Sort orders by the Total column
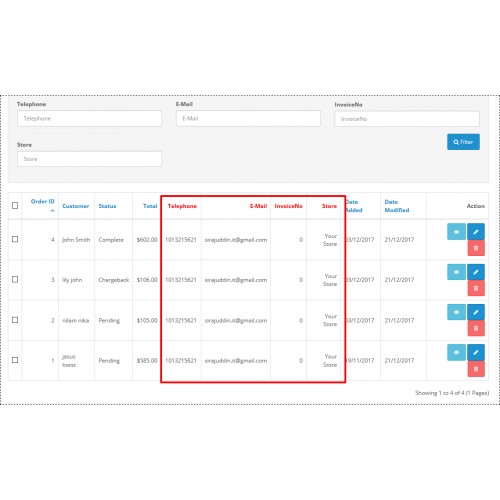 click(x=150, y=206)
